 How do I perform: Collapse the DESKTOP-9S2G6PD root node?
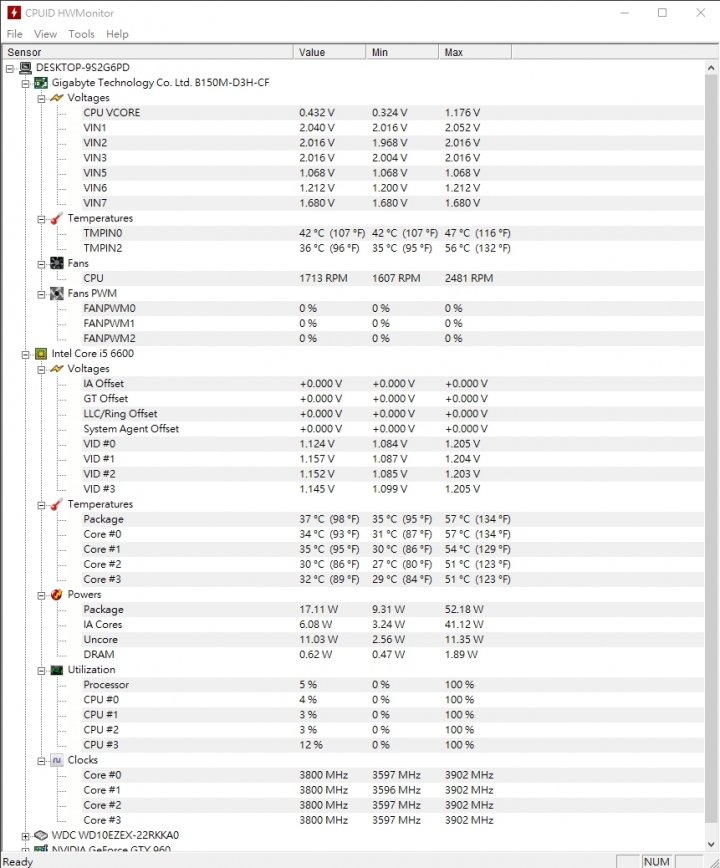10,69
